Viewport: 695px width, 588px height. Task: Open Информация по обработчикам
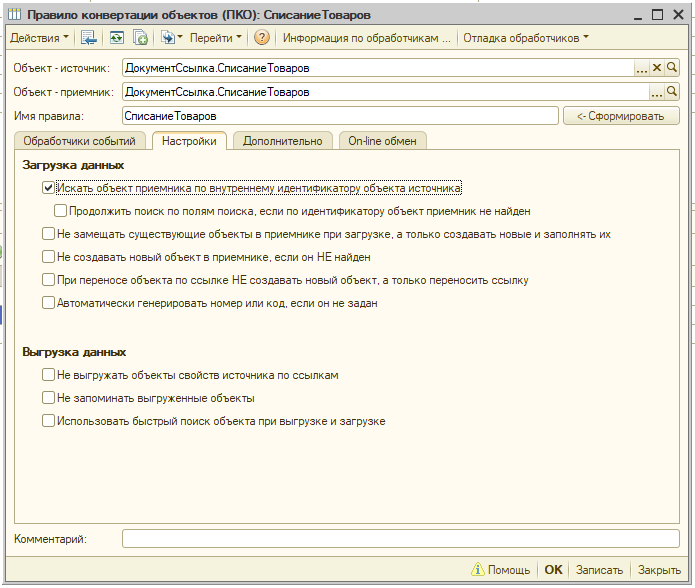click(366, 38)
